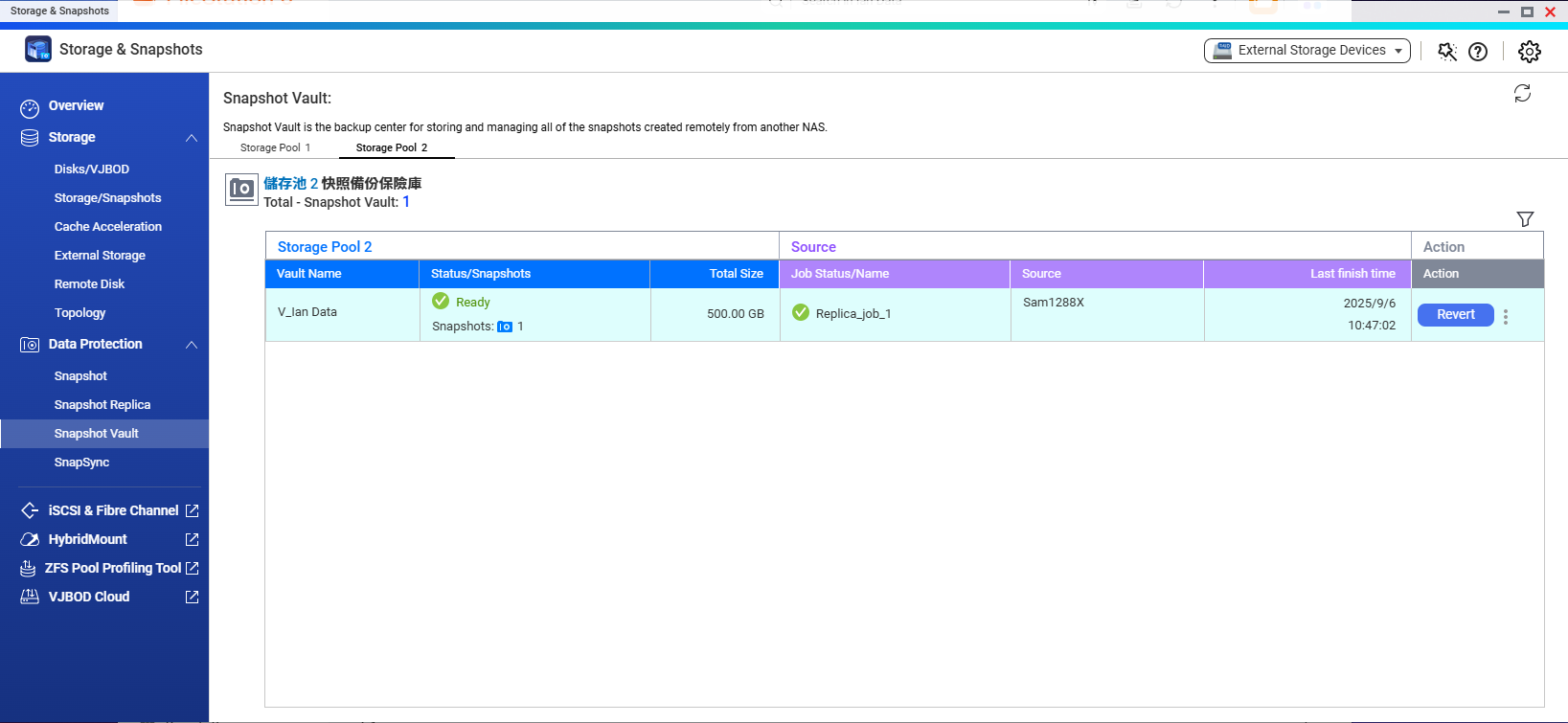Select Snapshot Vault sidebar item

[104, 433]
